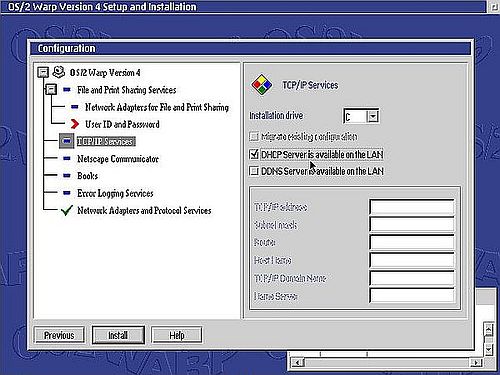The width and height of the screenshot is (500, 375).
Task: Click the highlighted icon next to TCP/IP Services
Action: click(67, 141)
